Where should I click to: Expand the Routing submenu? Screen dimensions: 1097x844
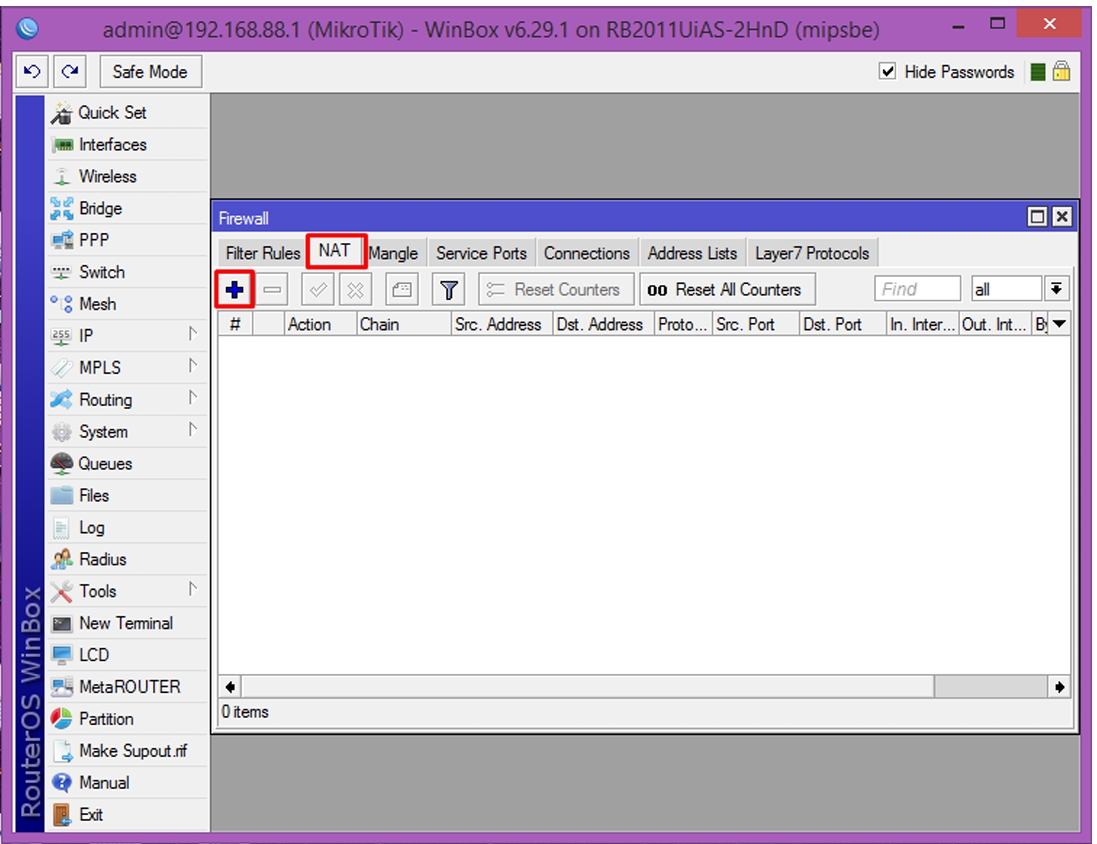(127, 400)
